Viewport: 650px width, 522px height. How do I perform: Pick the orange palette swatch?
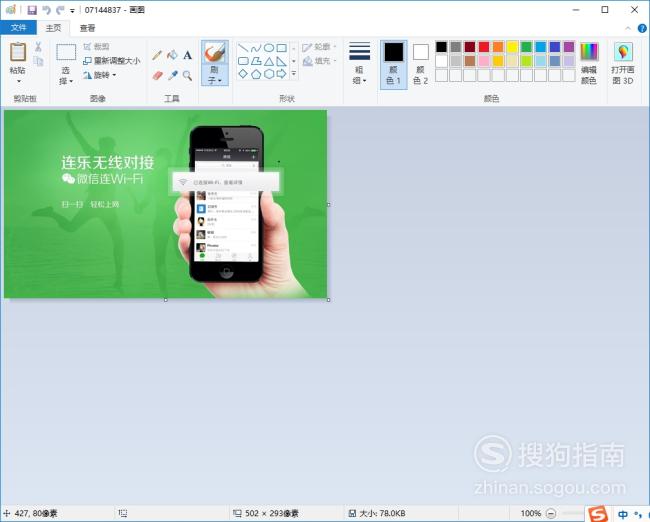point(498,47)
